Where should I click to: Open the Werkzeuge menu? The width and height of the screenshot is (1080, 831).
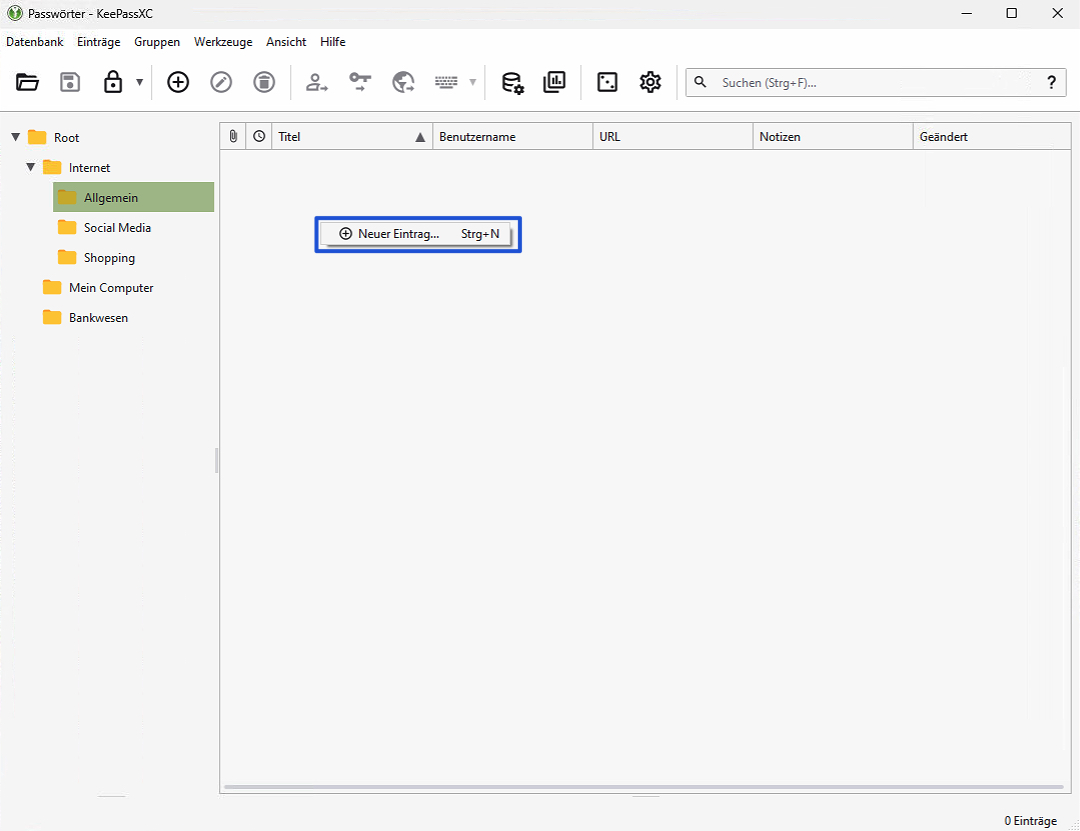(223, 42)
